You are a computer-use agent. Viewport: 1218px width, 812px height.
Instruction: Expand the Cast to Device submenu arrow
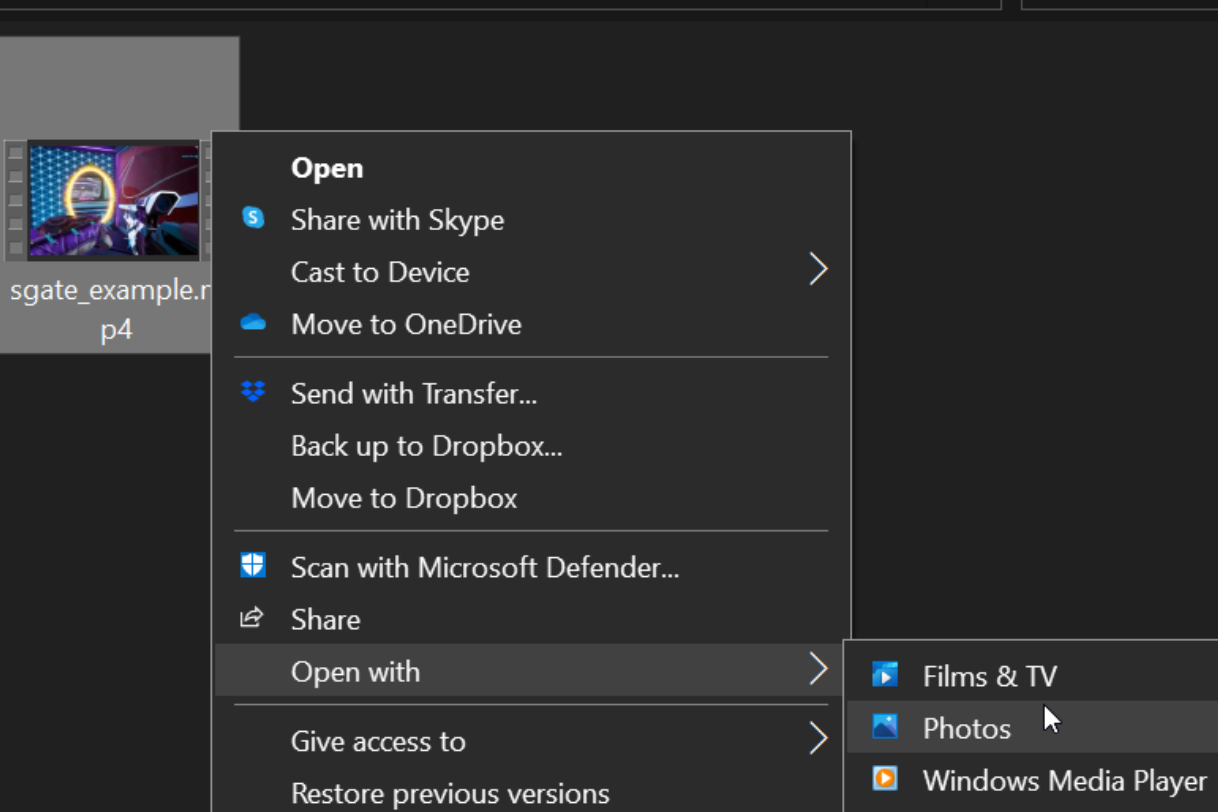pos(818,269)
